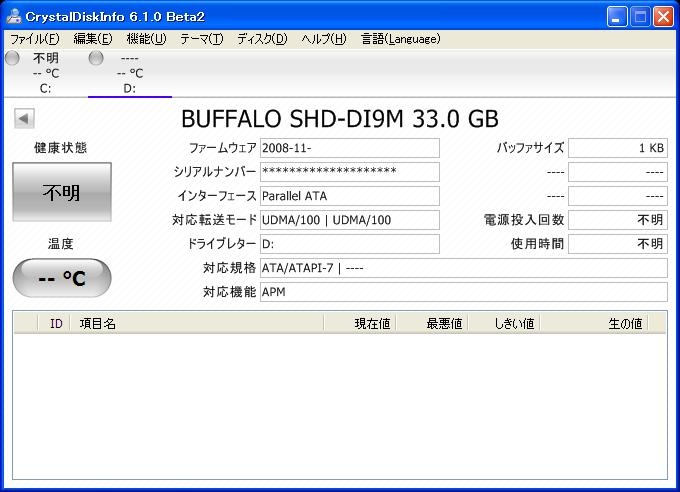Open the ディスク(D) menu
Image resolution: width=680 pixels, height=492 pixels.
pyautogui.click(x=262, y=39)
